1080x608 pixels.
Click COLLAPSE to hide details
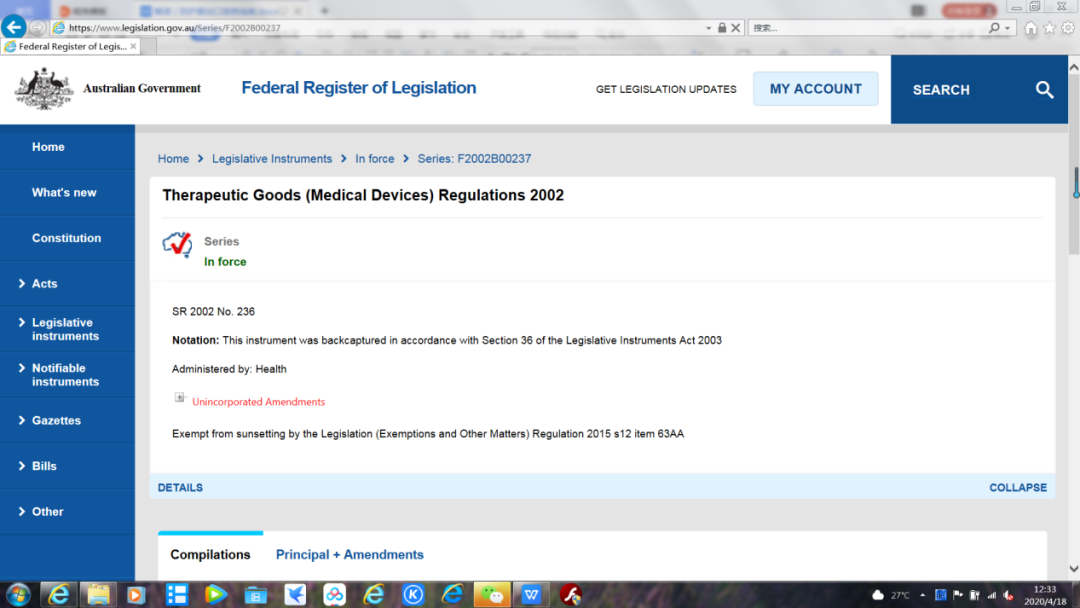pos(1017,488)
